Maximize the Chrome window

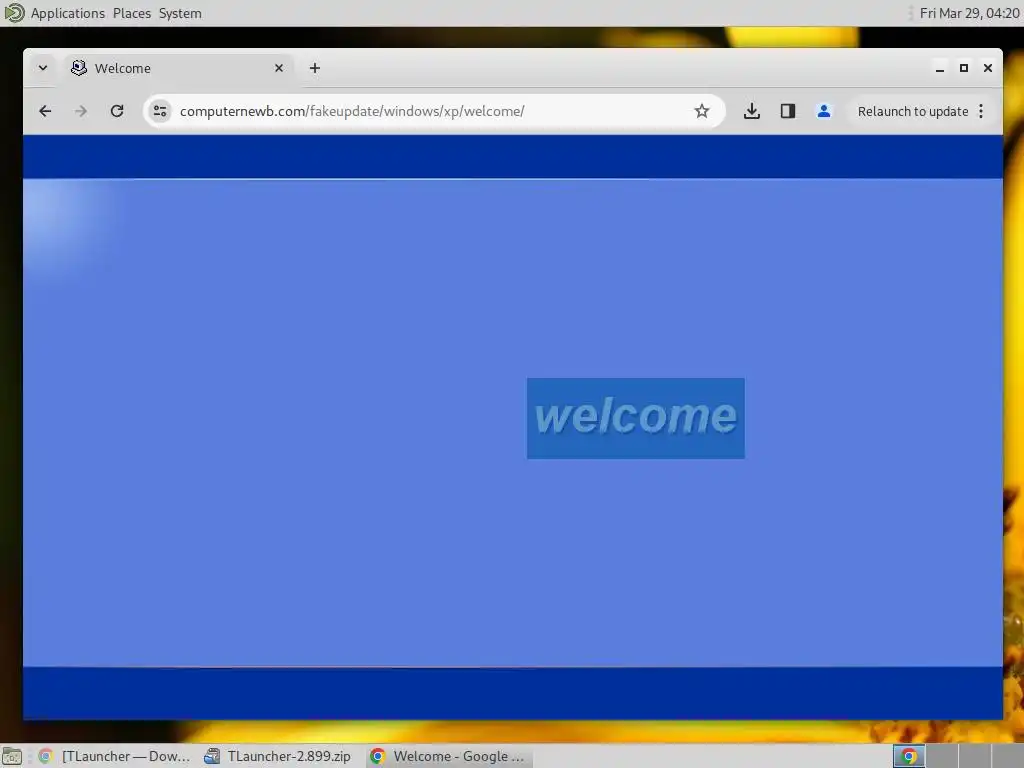964,68
